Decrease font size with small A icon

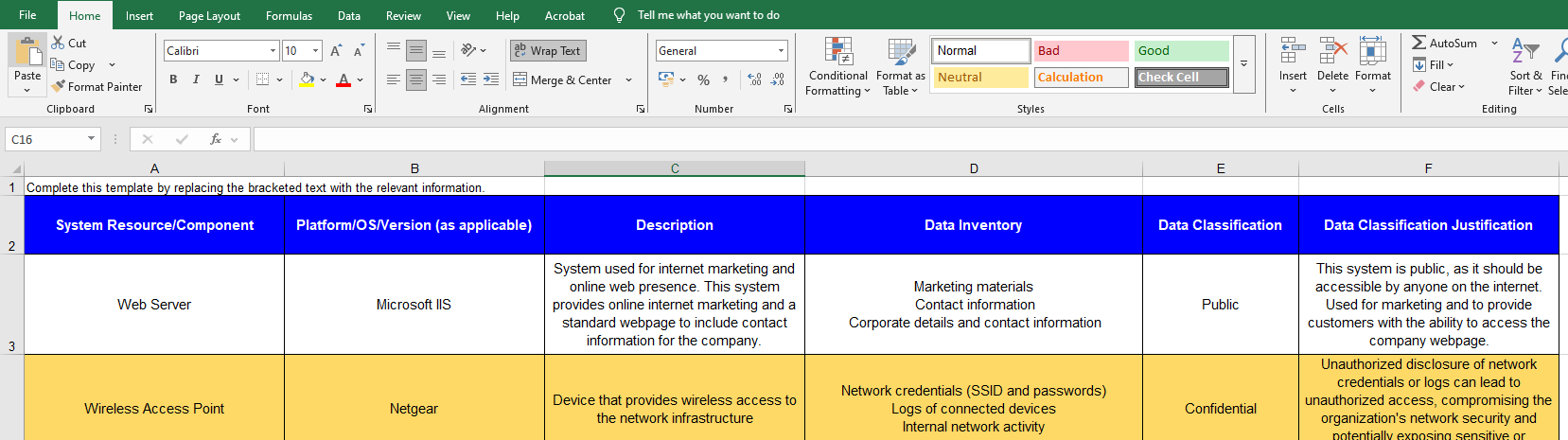pyautogui.click(x=358, y=51)
